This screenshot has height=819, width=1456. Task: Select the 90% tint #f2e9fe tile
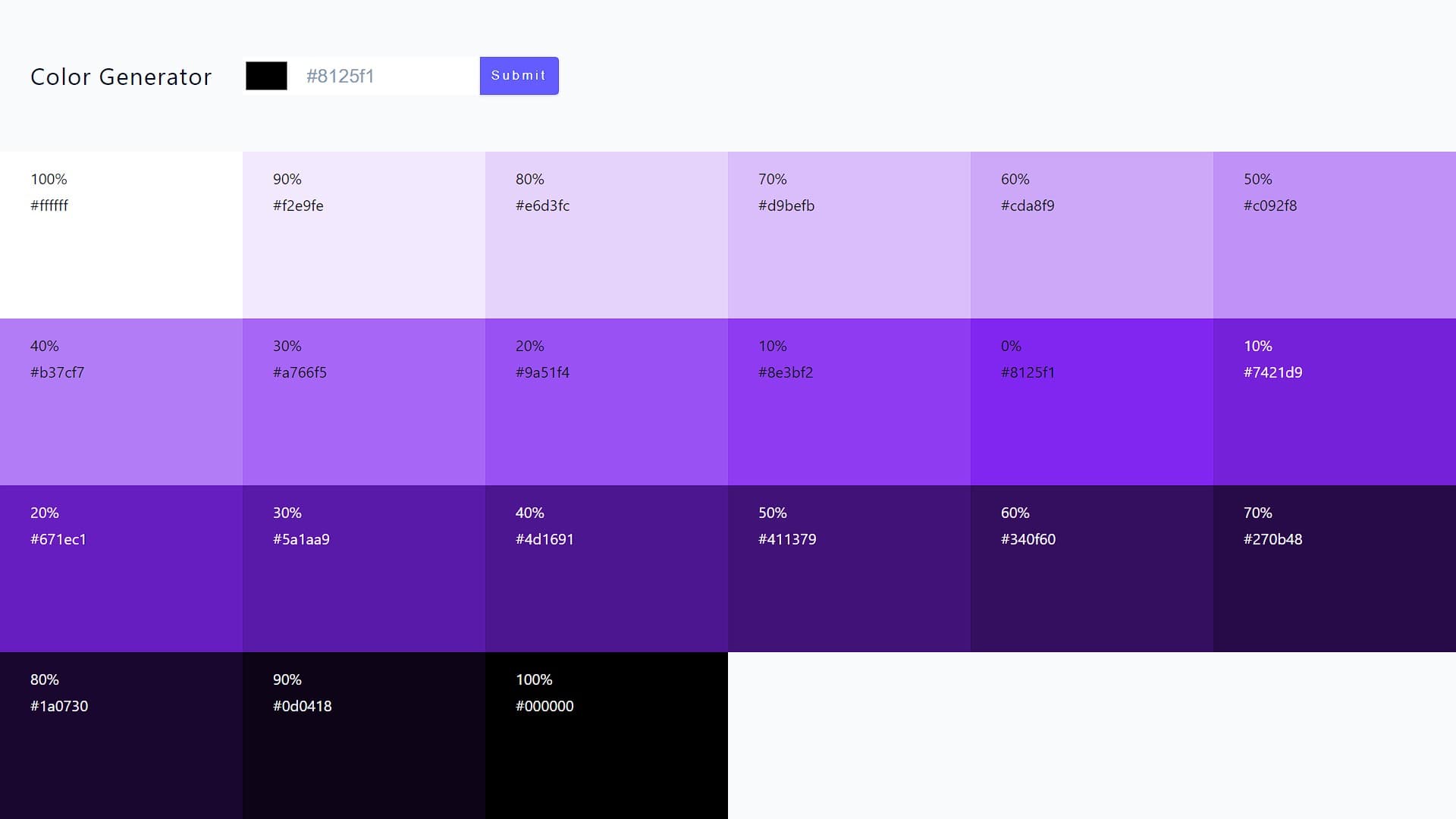pos(364,235)
